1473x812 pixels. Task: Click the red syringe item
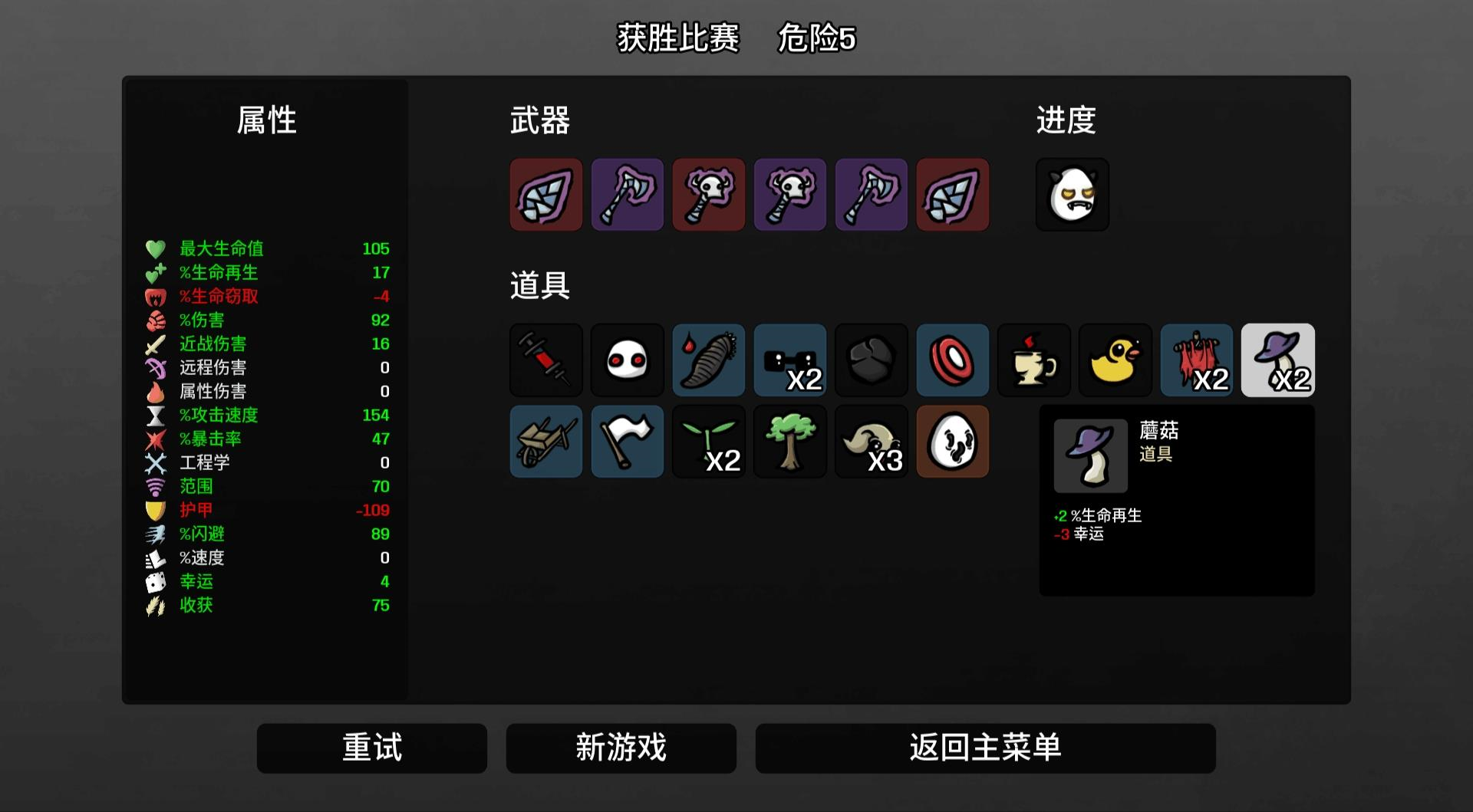click(x=545, y=360)
